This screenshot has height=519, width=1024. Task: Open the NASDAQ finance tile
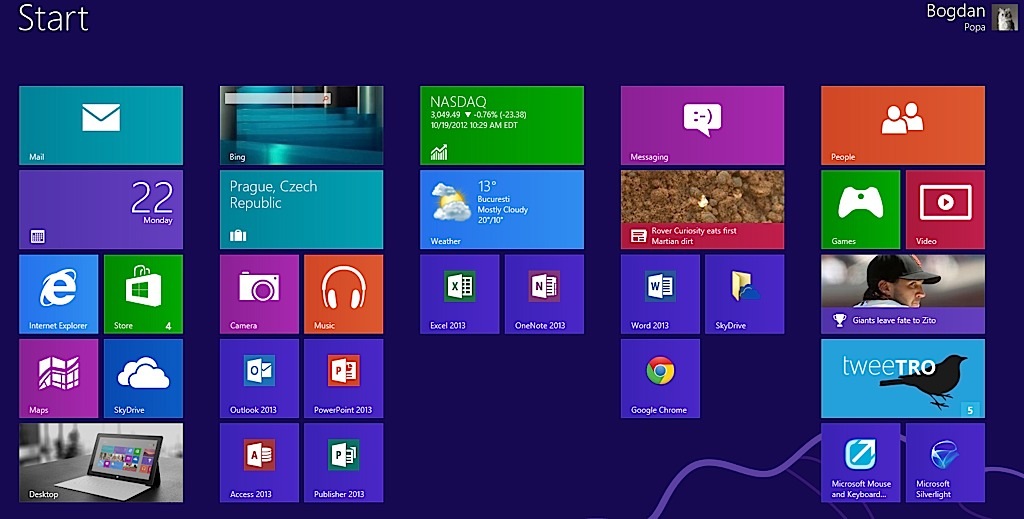click(502, 125)
